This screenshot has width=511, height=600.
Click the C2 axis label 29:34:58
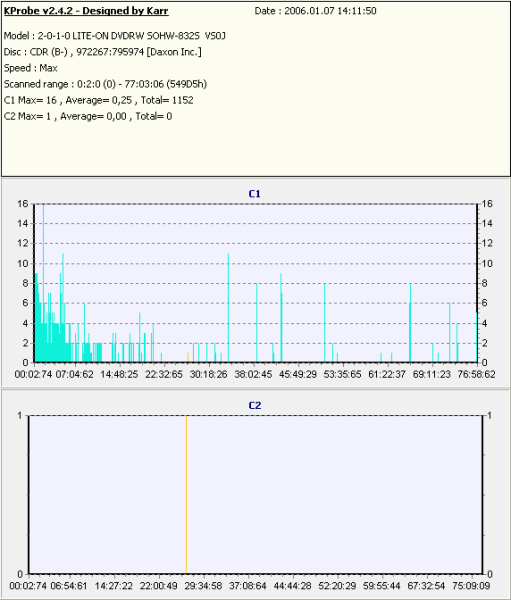coord(203,586)
